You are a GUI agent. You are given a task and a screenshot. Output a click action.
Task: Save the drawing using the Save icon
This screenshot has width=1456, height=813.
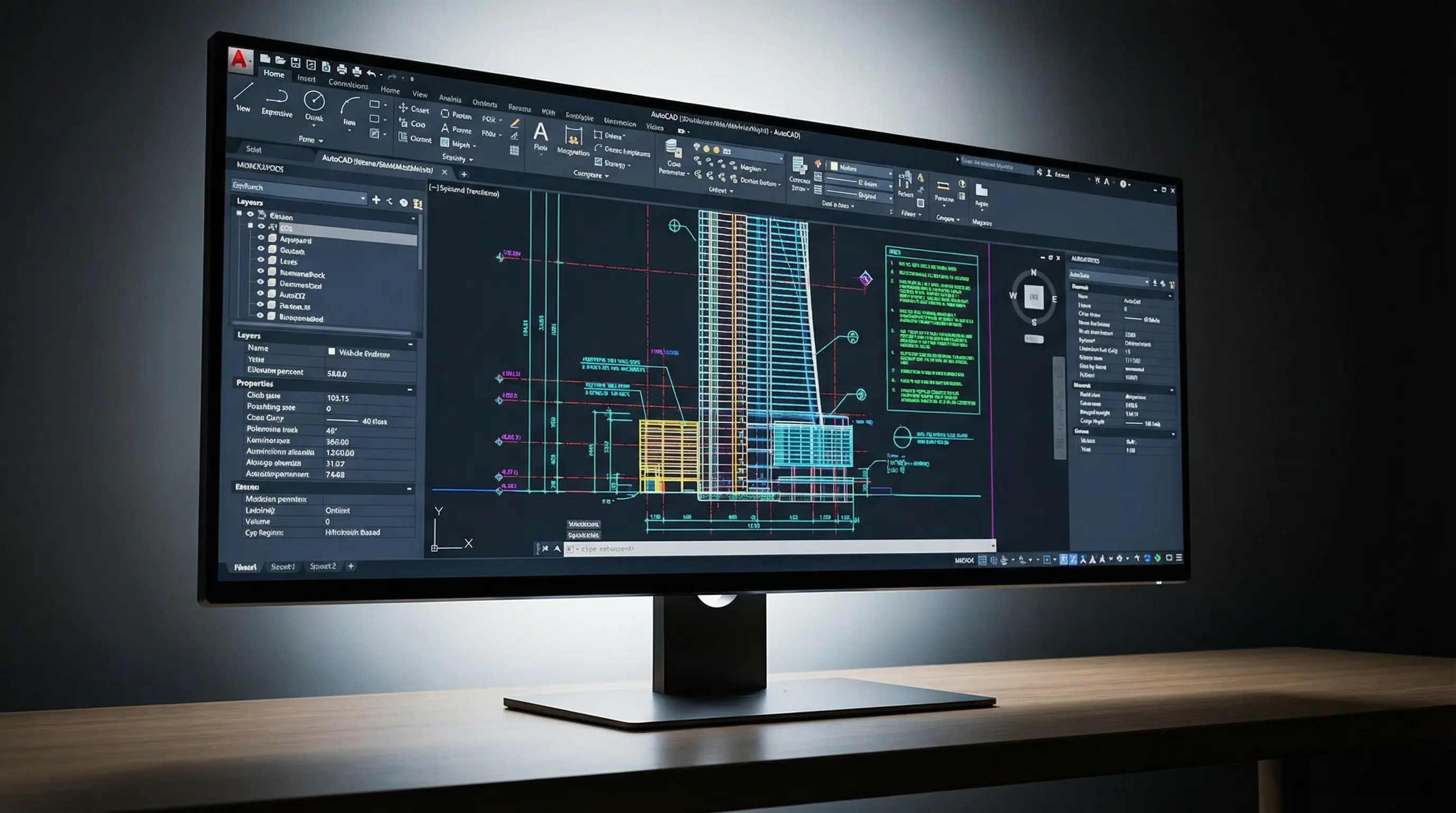[x=296, y=64]
